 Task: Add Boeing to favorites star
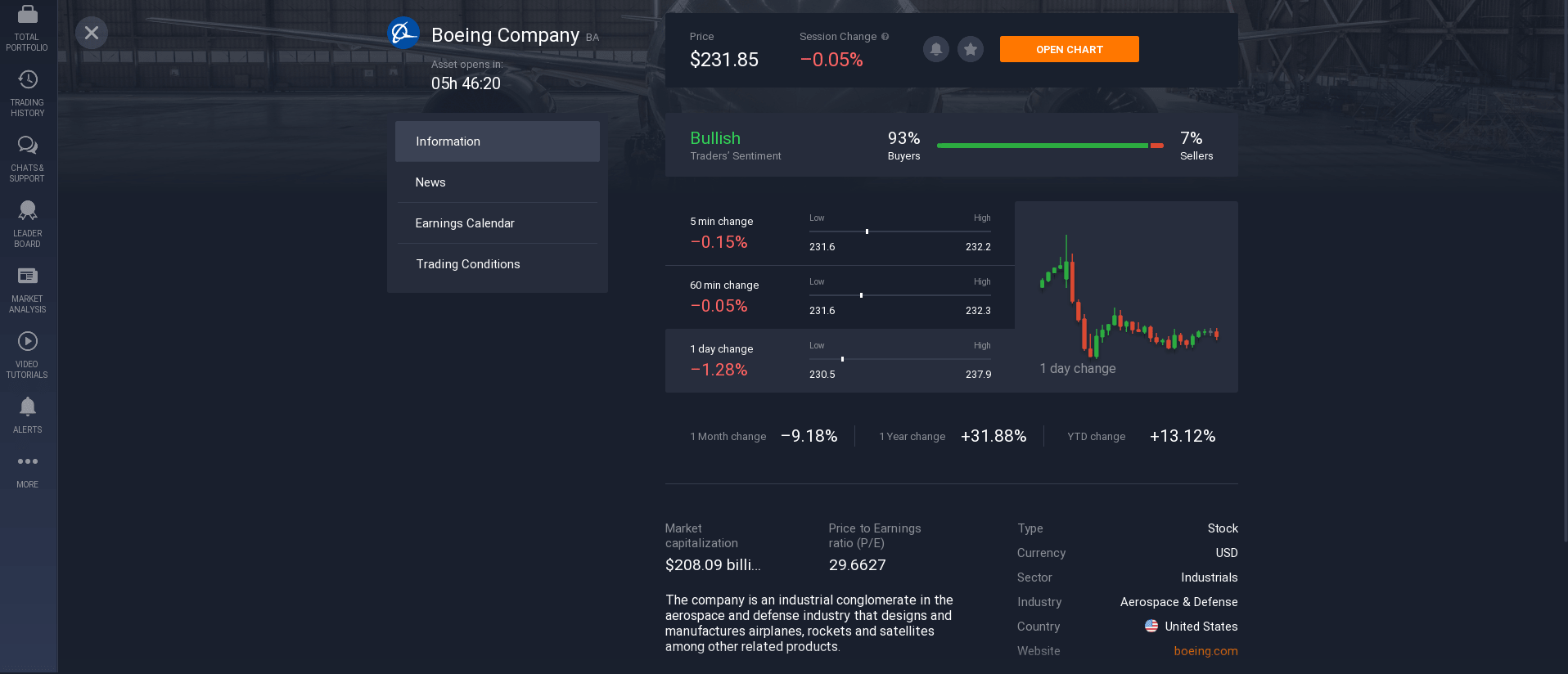971,49
